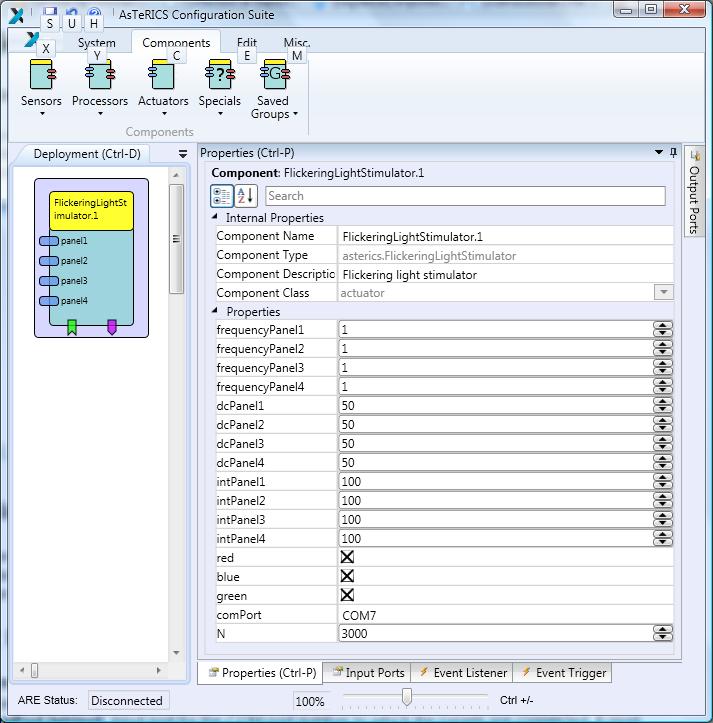Click the deployment horizontal scrollbar thumb

coord(35,670)
